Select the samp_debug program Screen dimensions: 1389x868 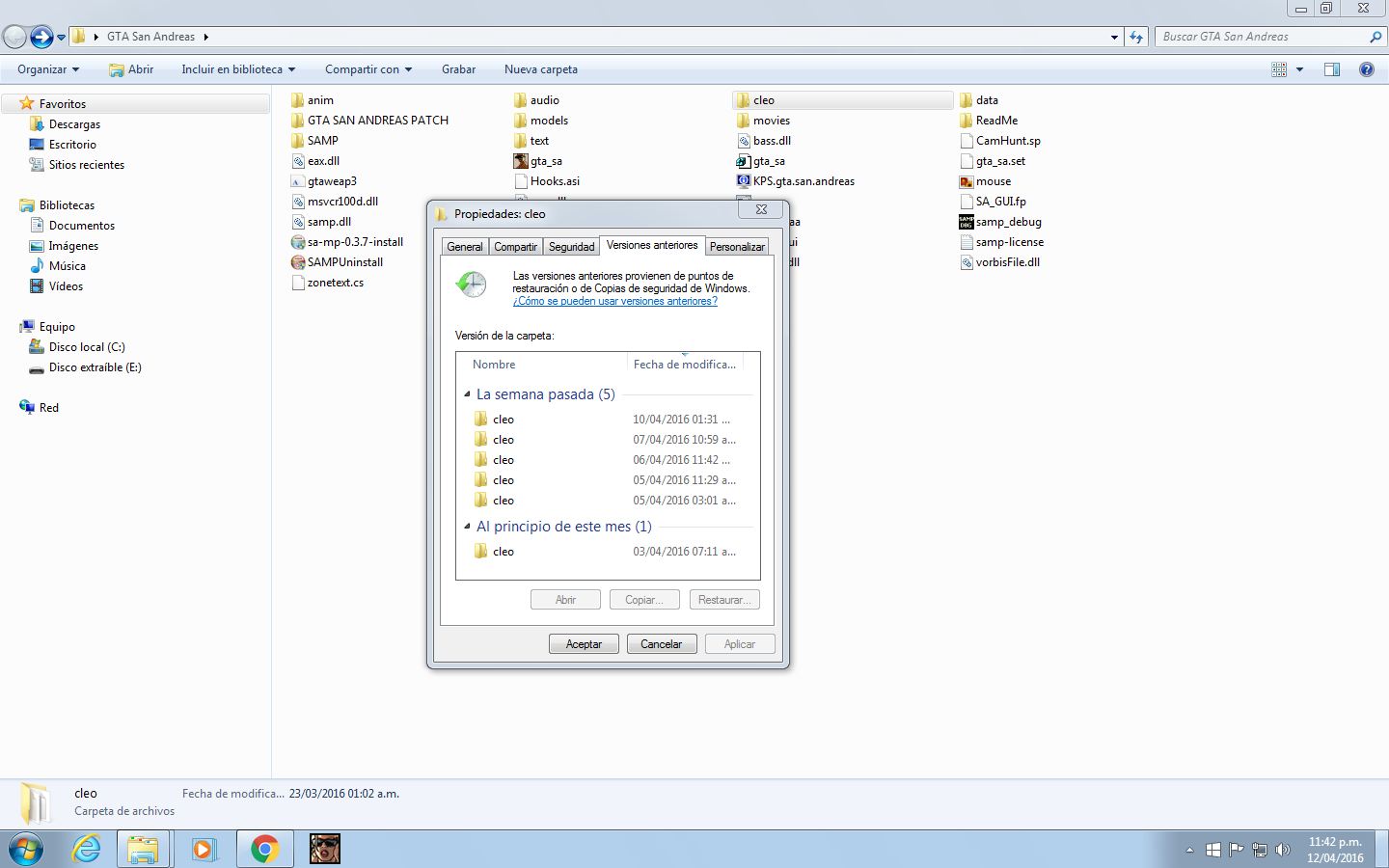coord(1001,222)
